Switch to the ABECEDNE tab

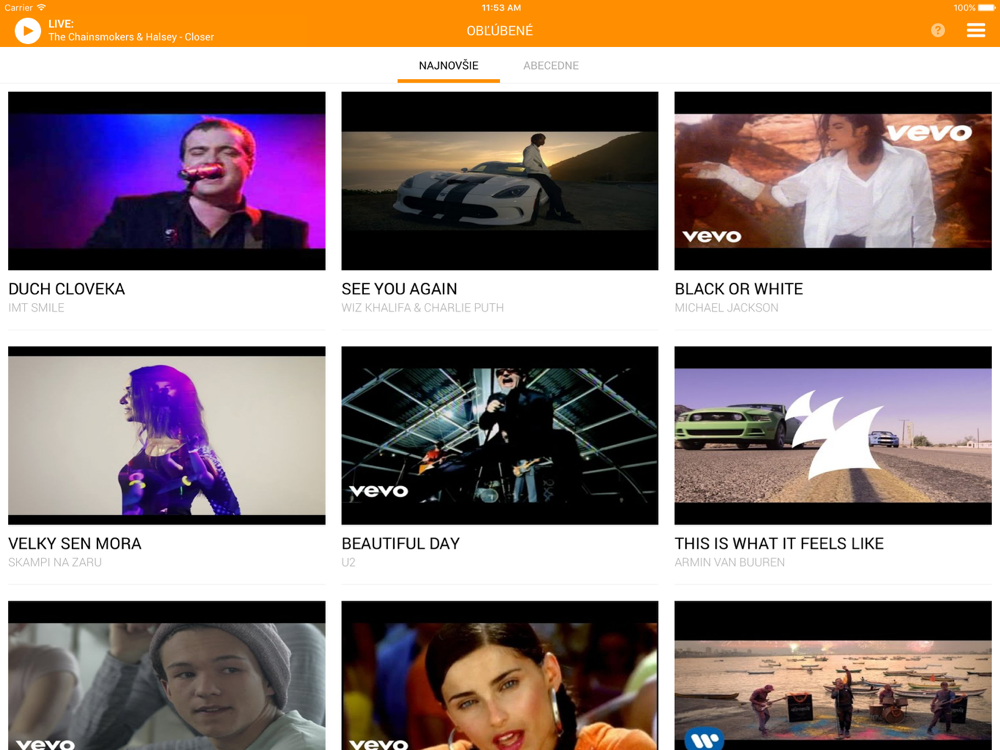pyautogui.click(x=551, y=65)
